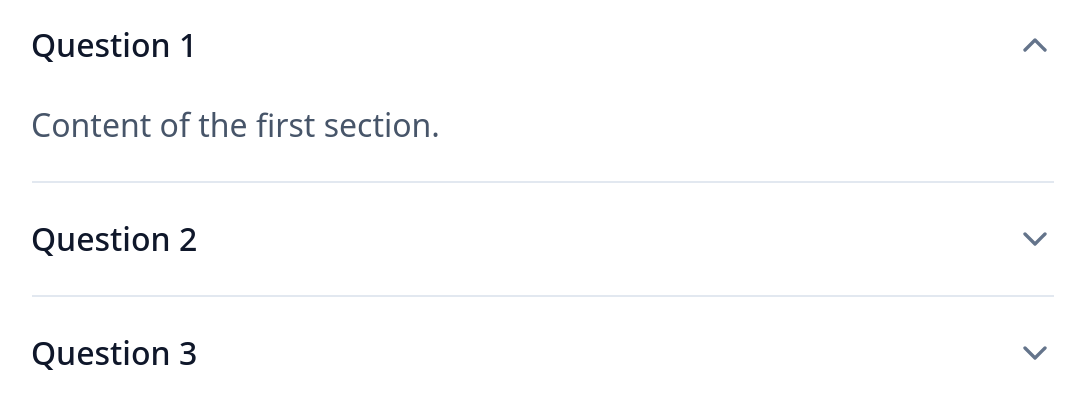Click the number '3' in the third heading
Viewport: 1086px width, 402px height.
pyautogui.click(x=188, y=353)
